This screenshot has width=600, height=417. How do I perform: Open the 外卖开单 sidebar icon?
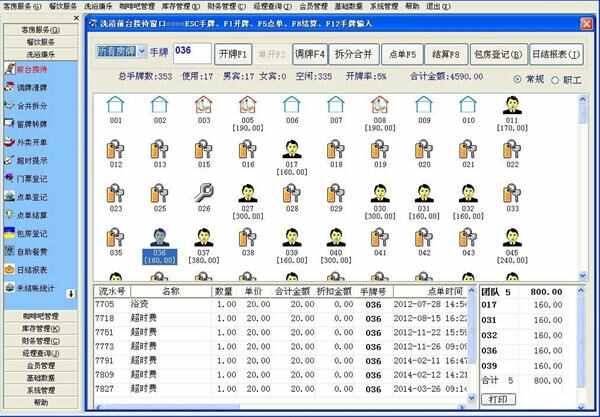10,142
